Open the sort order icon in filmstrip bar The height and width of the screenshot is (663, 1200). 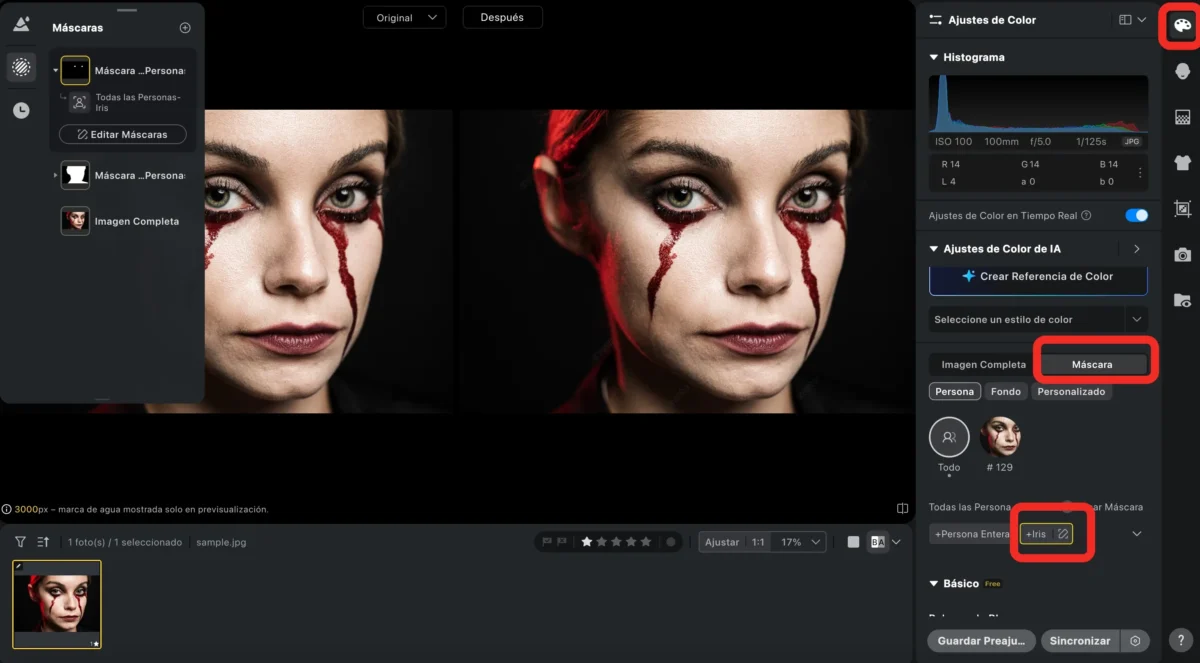43,542
